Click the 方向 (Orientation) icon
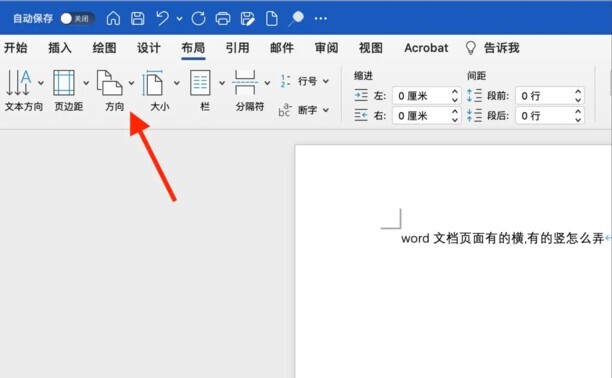This screenshot has height=378, width=612. tap(110, 83)
